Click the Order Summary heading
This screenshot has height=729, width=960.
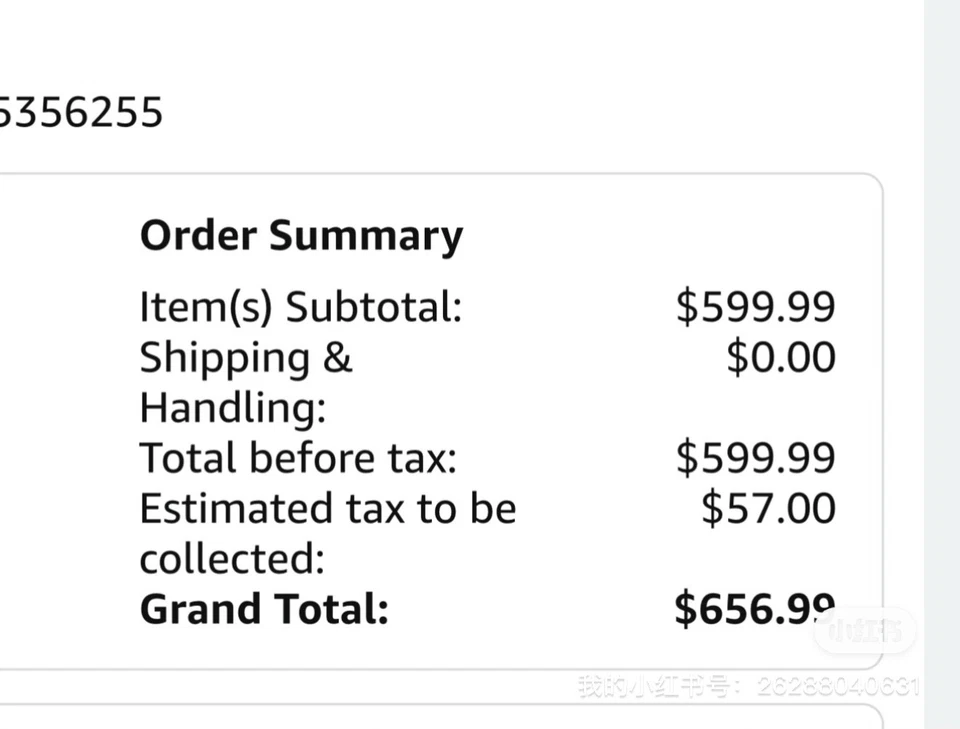301,236
